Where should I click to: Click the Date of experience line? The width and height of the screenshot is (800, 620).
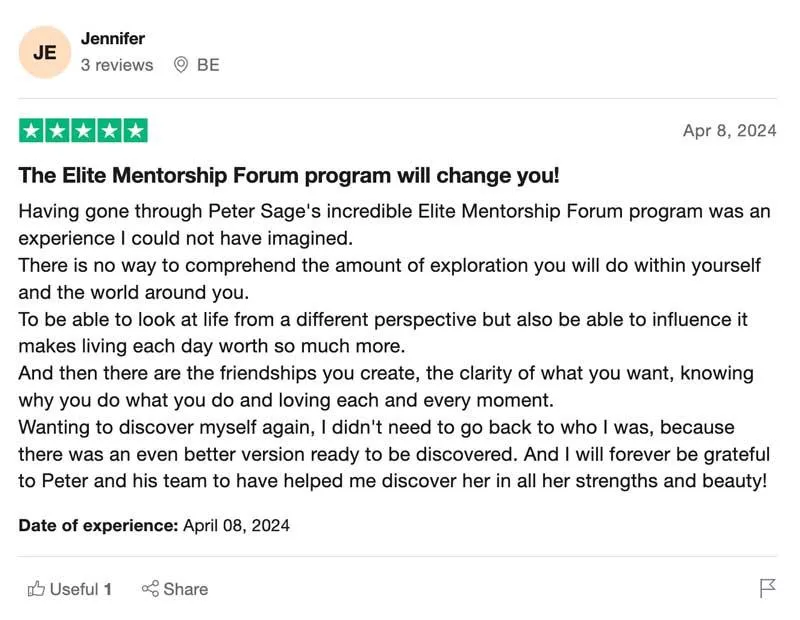(154, 525)
